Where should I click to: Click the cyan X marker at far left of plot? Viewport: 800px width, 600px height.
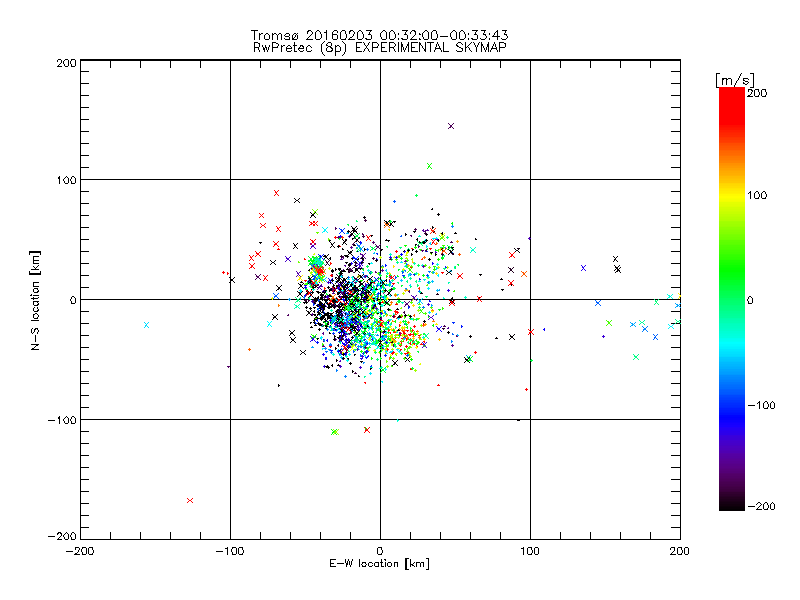tap(146, 325)
